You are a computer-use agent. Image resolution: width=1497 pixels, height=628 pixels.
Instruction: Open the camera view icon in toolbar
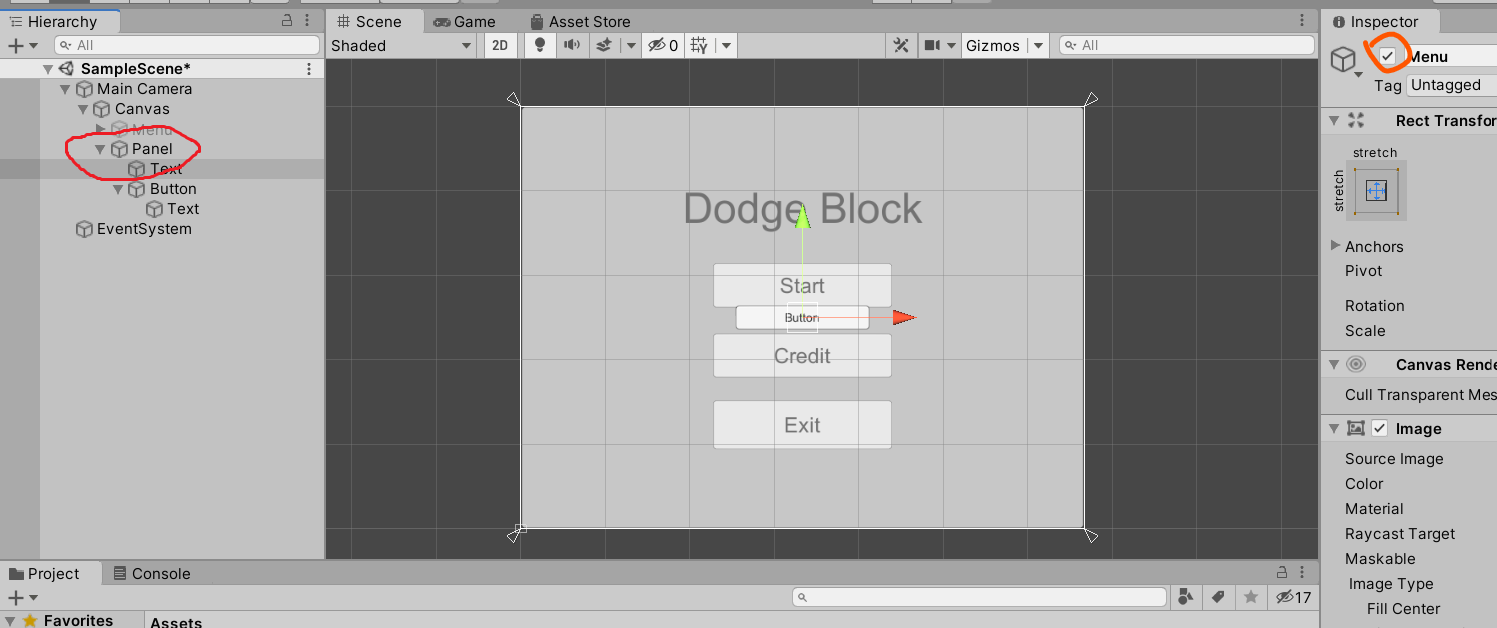933,45
